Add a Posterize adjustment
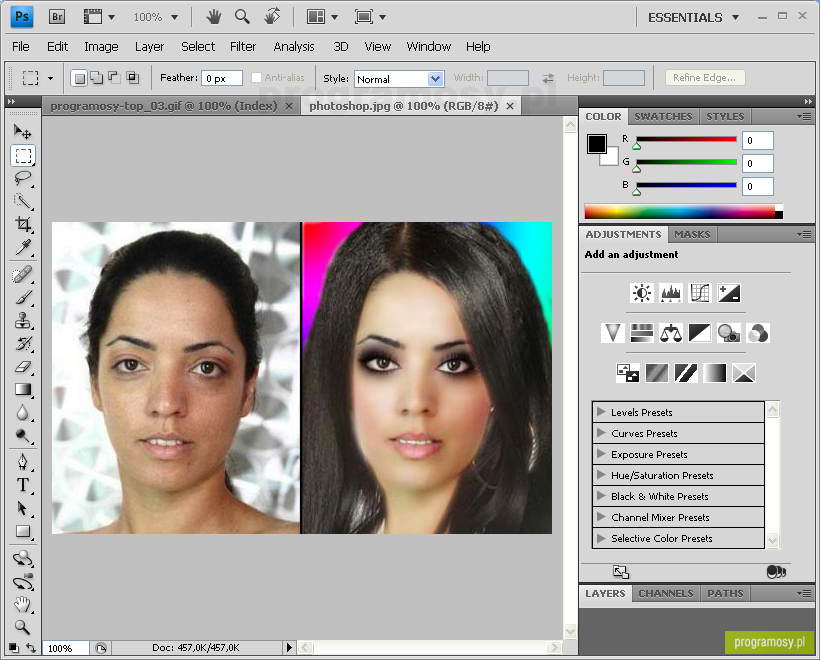Viewport: 820px width, 660px height. coord(657,373)
